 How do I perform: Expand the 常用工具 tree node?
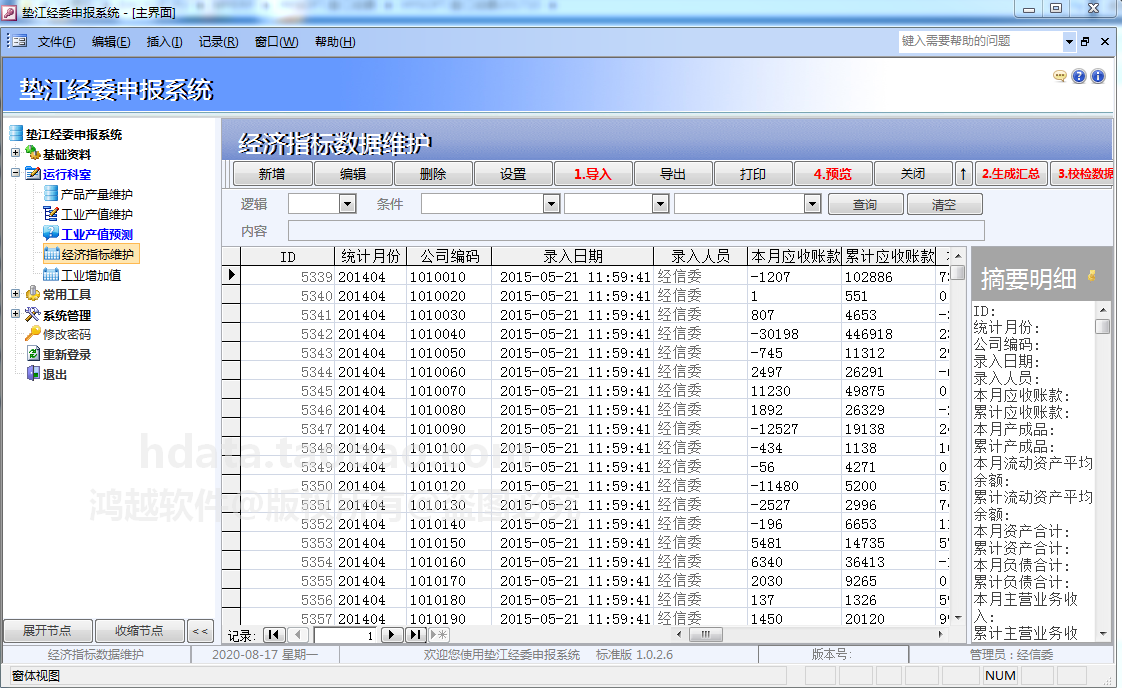(15, 294)
